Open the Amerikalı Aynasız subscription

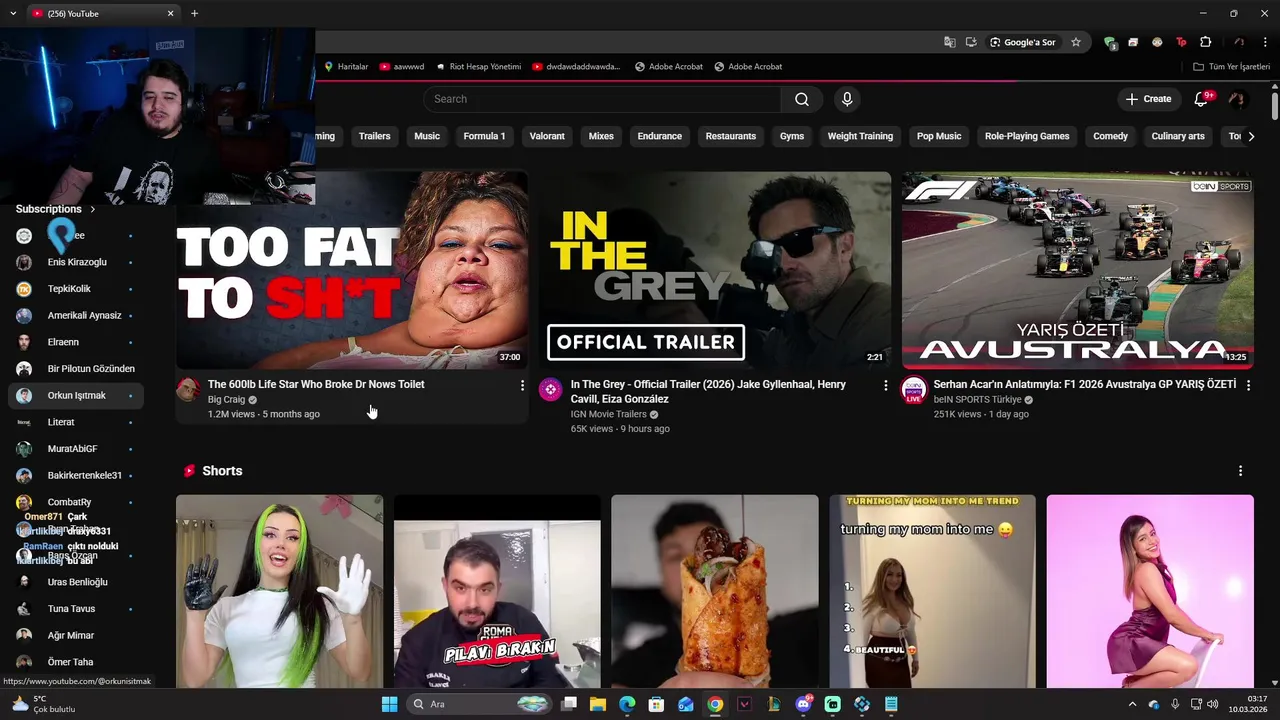[x=76, y=315]
